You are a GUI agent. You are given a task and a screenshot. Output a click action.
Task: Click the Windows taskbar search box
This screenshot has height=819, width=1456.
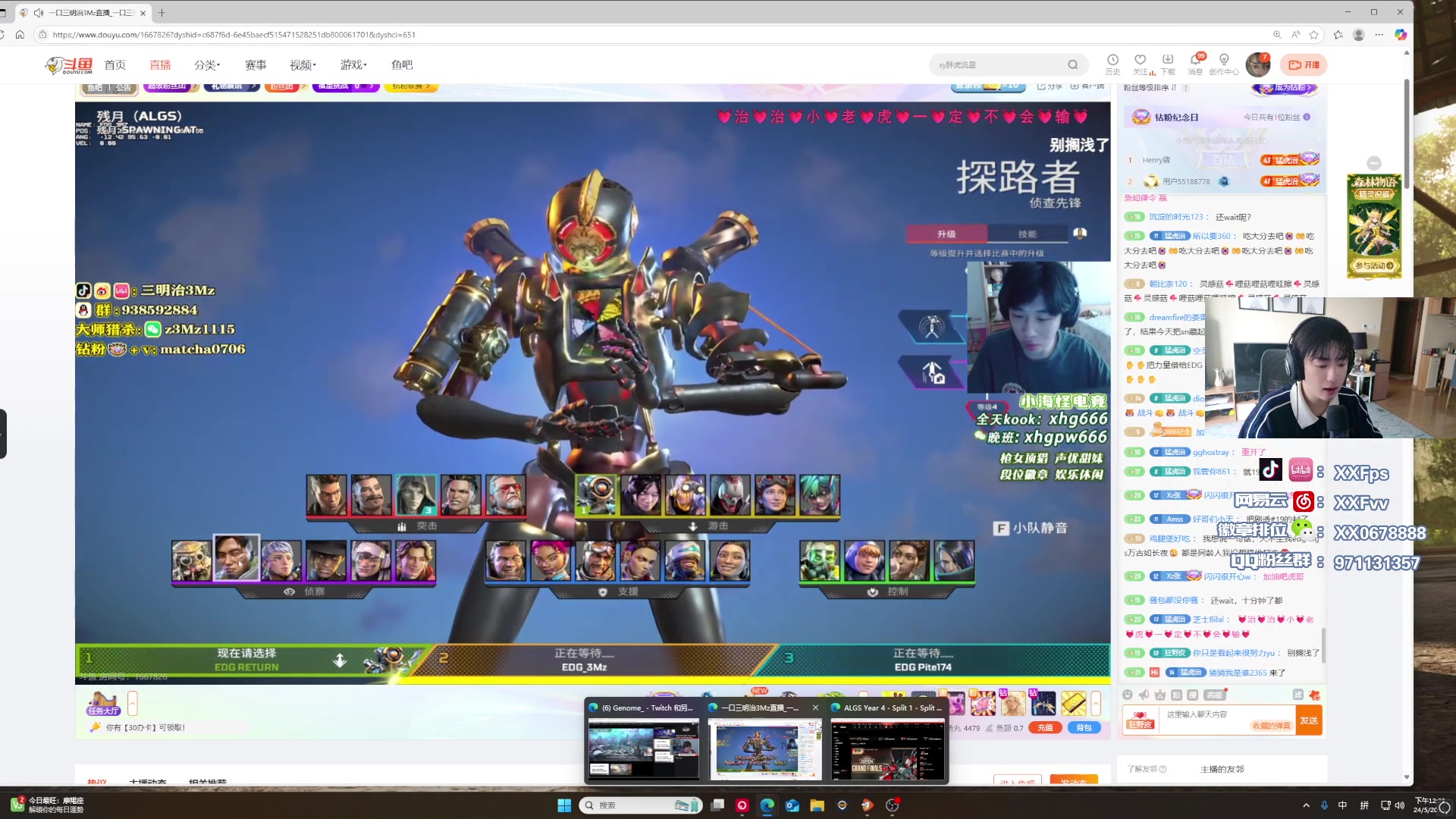point(640,805)
